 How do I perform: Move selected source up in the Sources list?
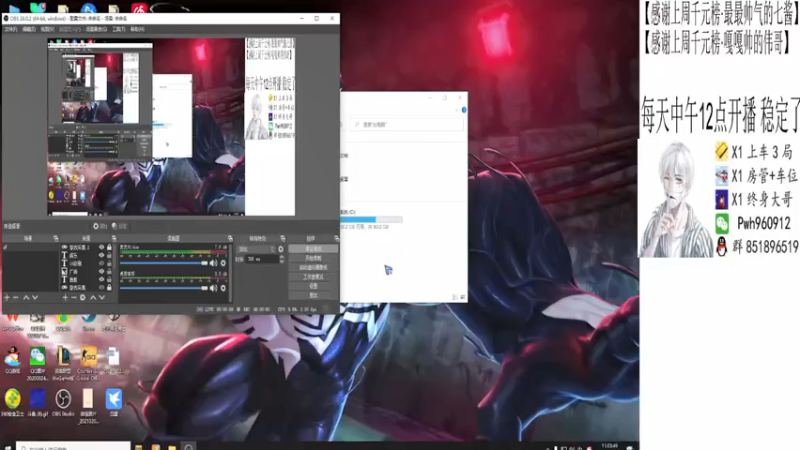(93, 297)
